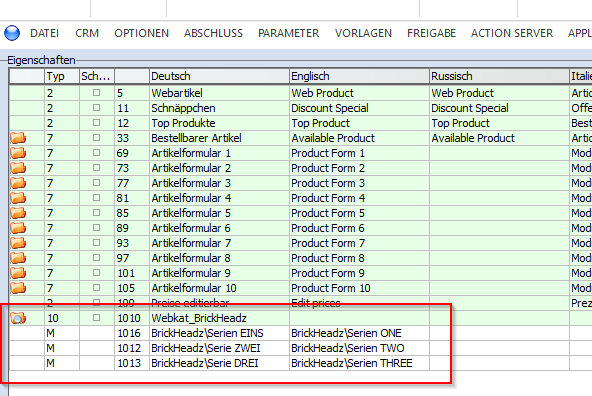Select the Top Produkte cell
The width and height of the screenshot is (592, 396).
[x=219, y=123]
